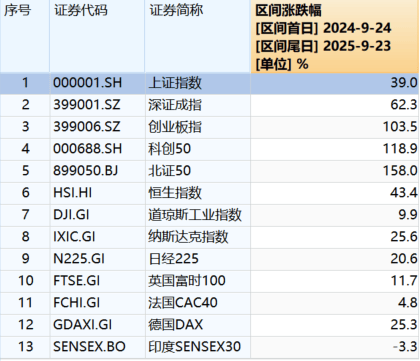Click the value 103.5
Viewport: 420px width, 361px height.
tap(400, 127)
